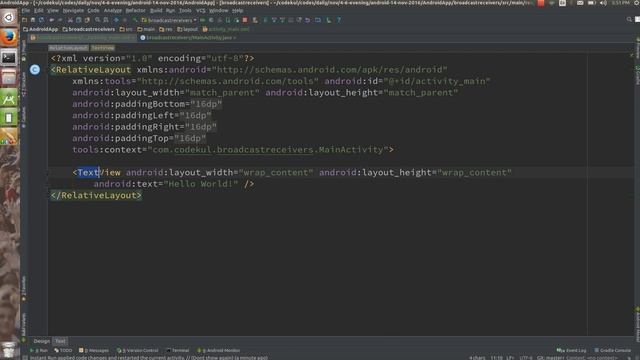This screenshot has width=640, height=360.
Task: Click the paddingTop '16dp' value
Action: [190, 138]
